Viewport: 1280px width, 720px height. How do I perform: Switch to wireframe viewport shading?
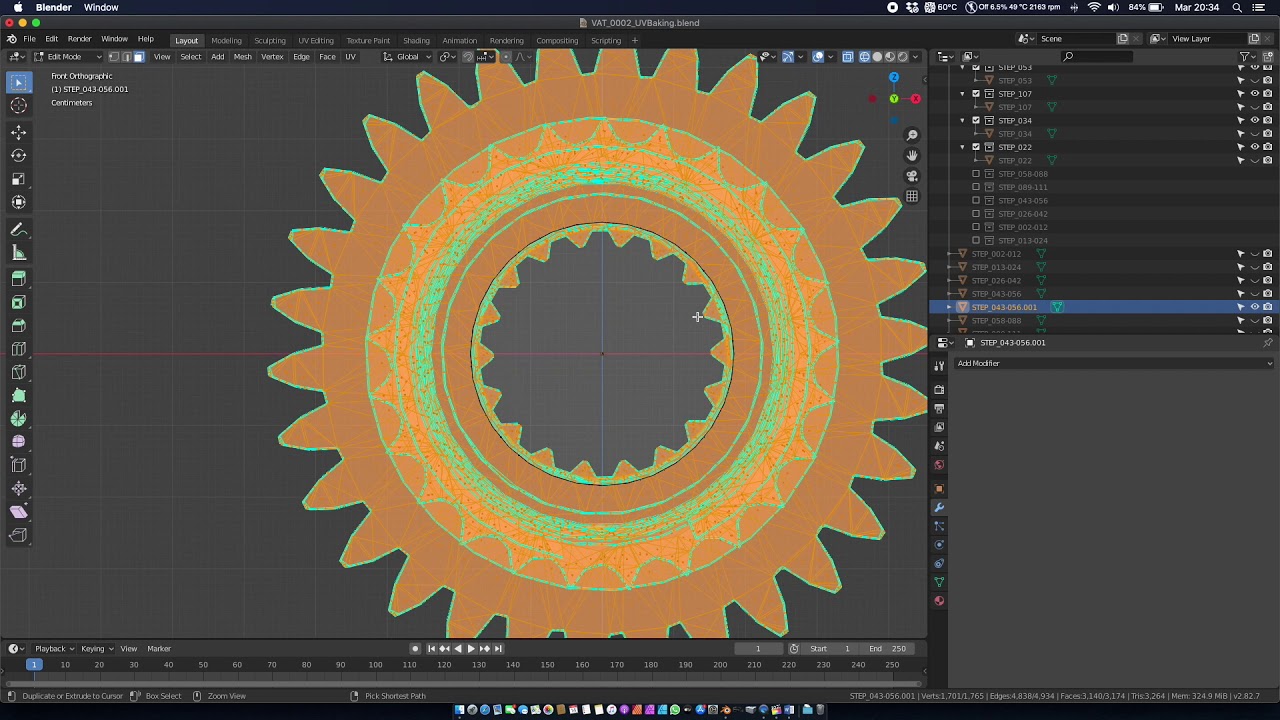click(x=865, y=56)
